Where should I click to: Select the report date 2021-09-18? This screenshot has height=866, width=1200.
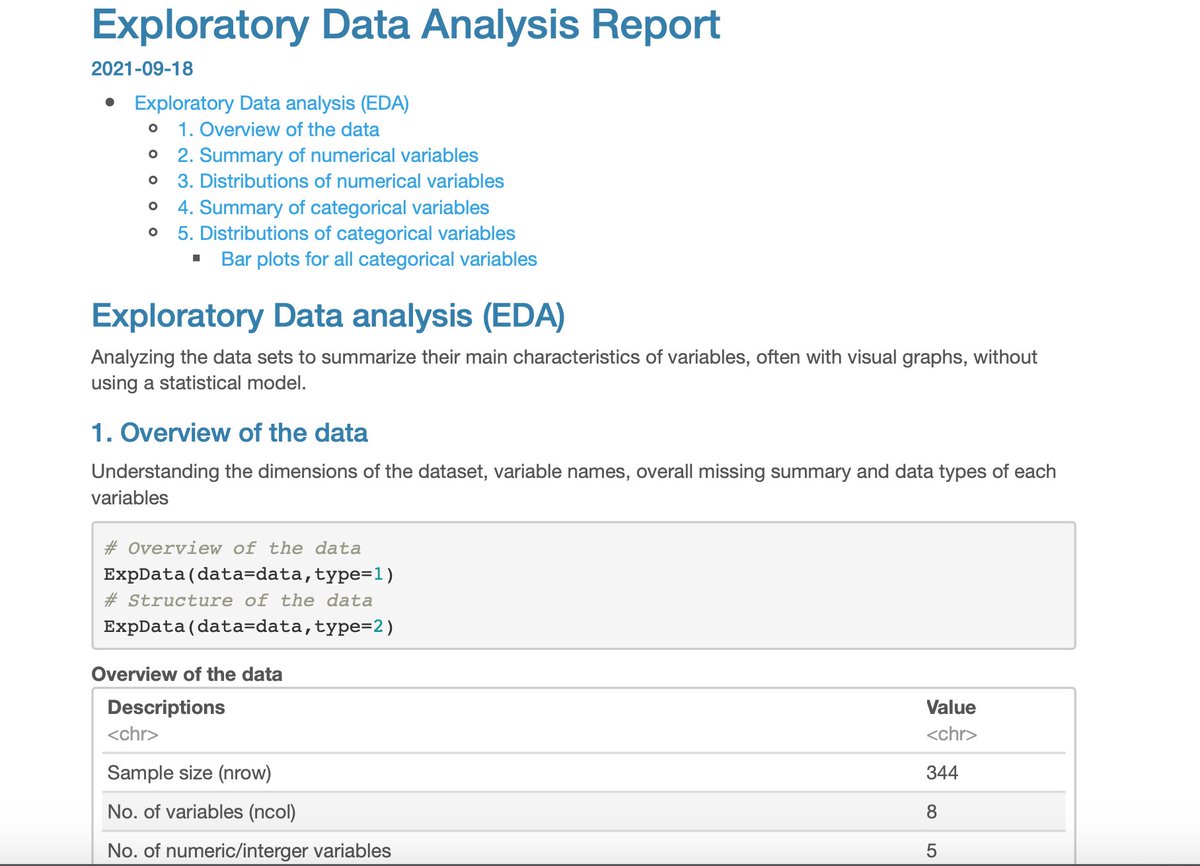tap(142, 69)
